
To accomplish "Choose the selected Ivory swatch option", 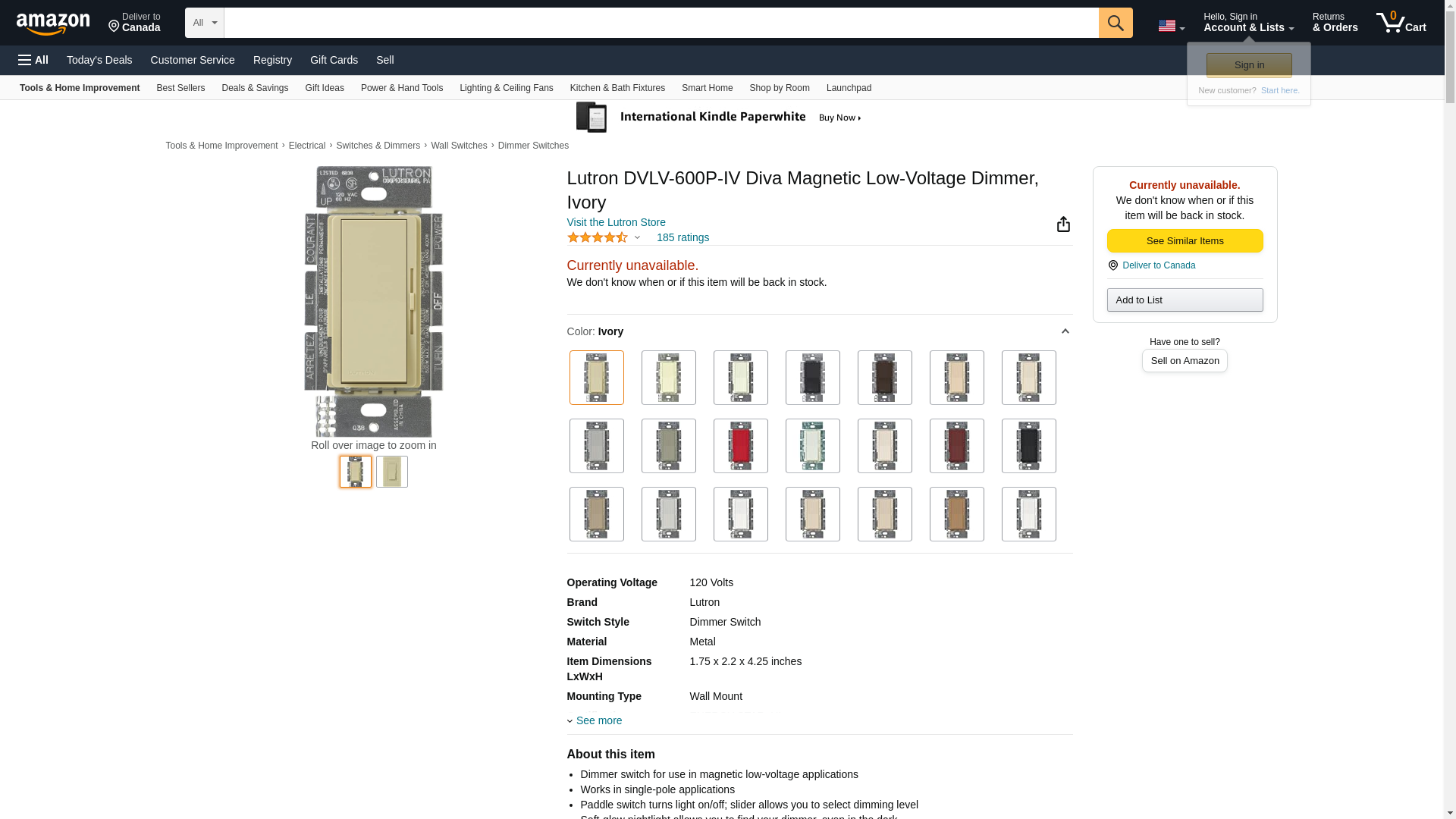I will point(596,378).
